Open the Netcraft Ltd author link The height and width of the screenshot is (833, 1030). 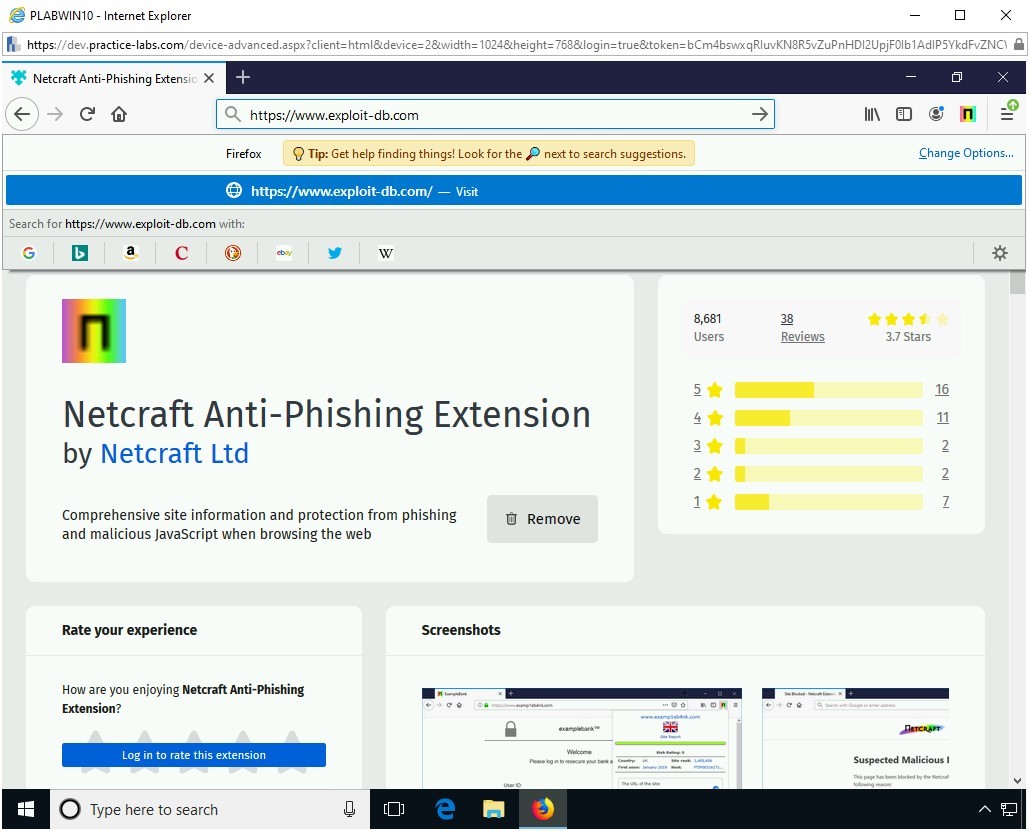click(174, 453)
